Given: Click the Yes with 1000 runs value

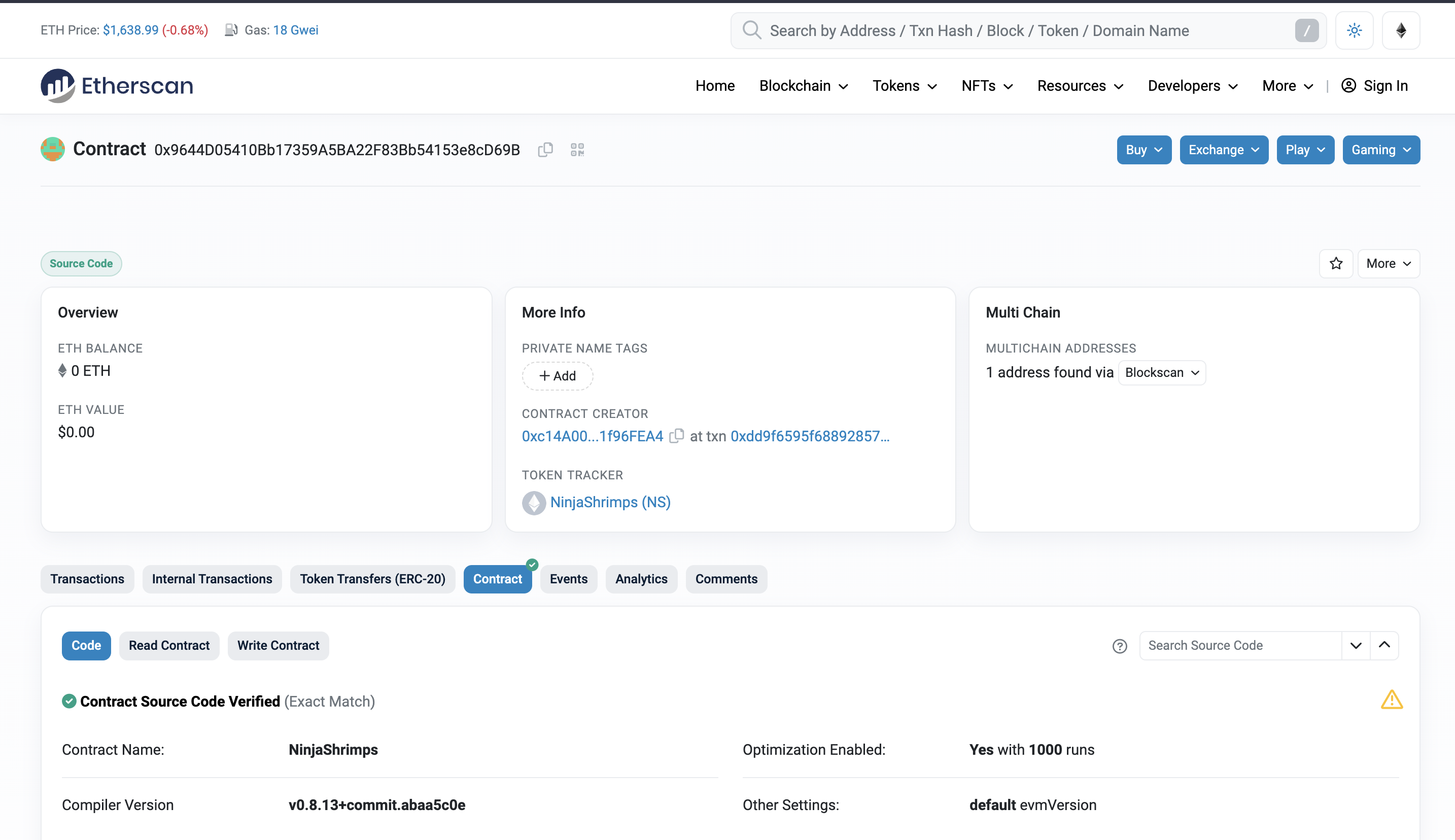Looking at the screenshot, I should pyautogui.click(x=1031, y=750).
